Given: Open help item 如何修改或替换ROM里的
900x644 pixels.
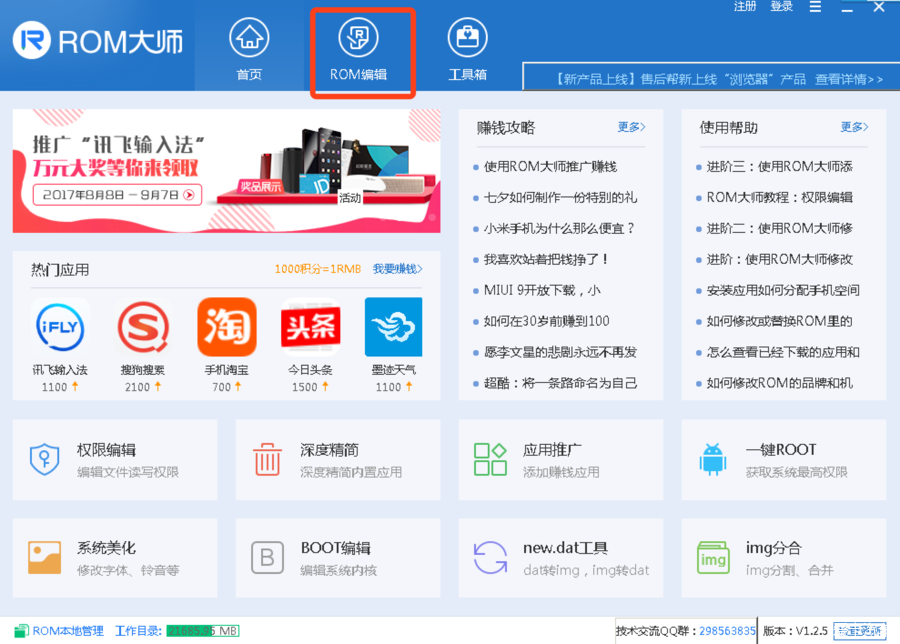Looking at the screenshot, I should (x=779, y=321).
